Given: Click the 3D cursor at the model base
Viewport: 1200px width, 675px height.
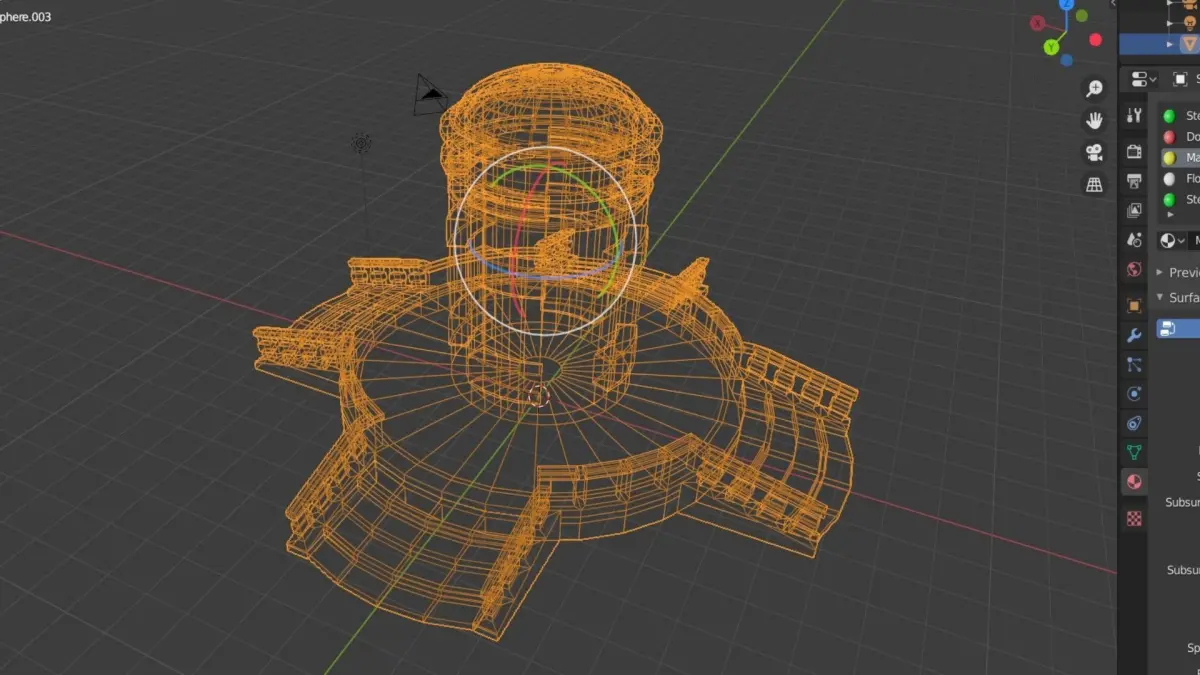Looking at the screenshot, I should tap(539, 395).
